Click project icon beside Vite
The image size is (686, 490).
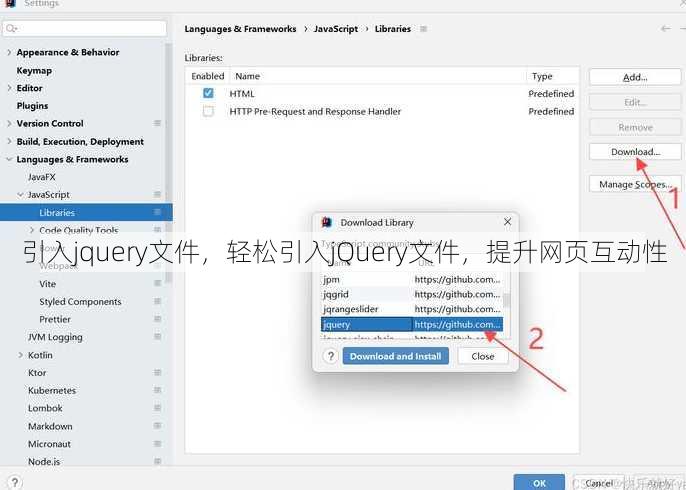(x=158, y=284)
